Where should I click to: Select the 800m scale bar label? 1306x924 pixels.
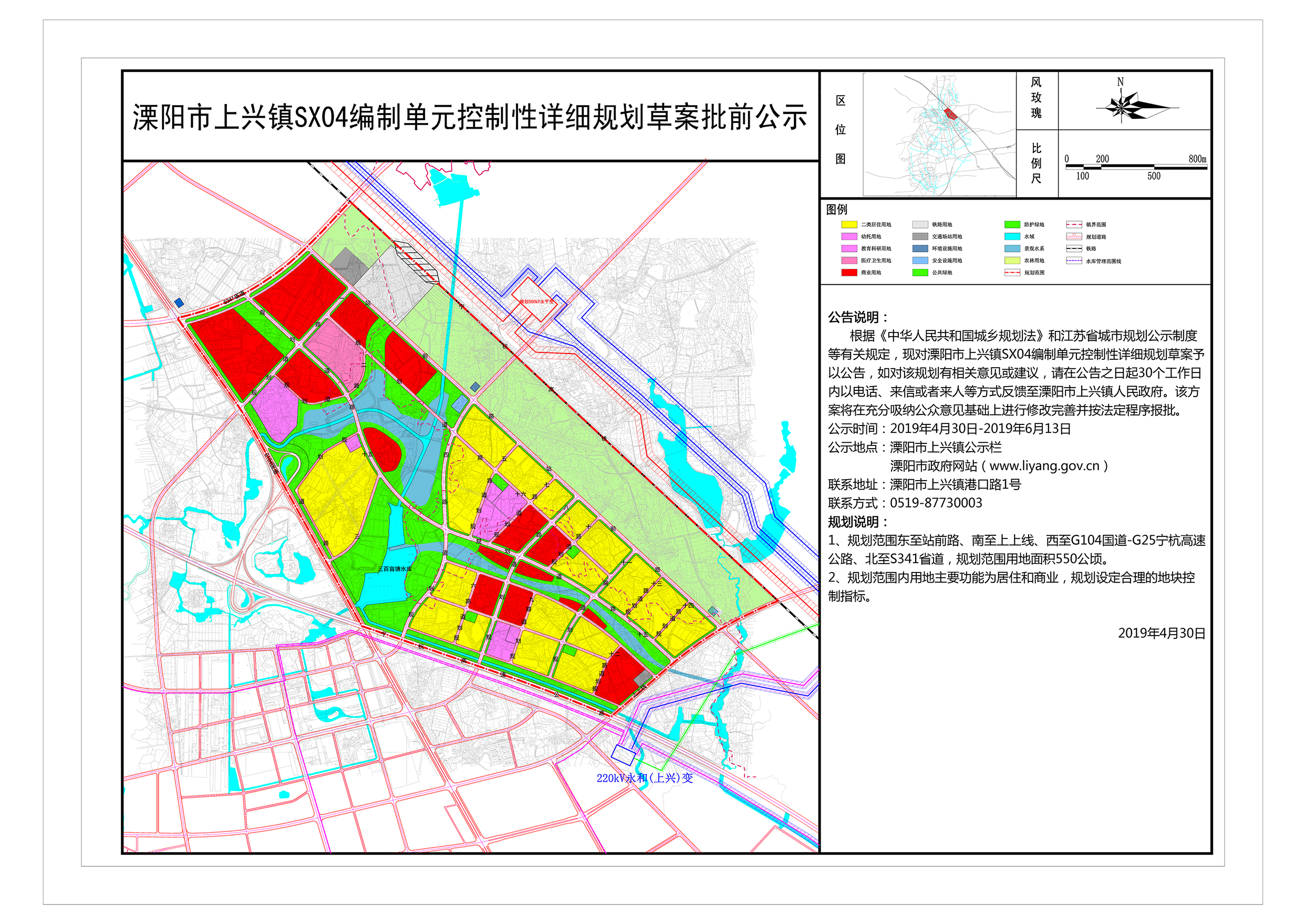pos(1197,159)
